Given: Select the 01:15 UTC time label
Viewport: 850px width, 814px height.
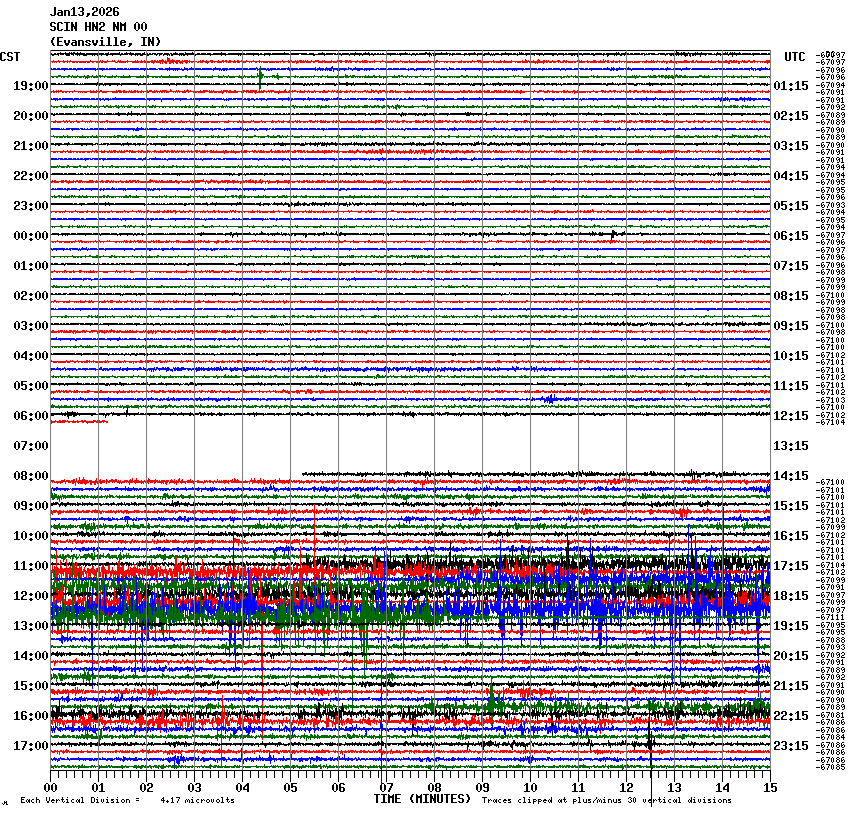Looking at the screenshot, I should click(x=791, y=86).
